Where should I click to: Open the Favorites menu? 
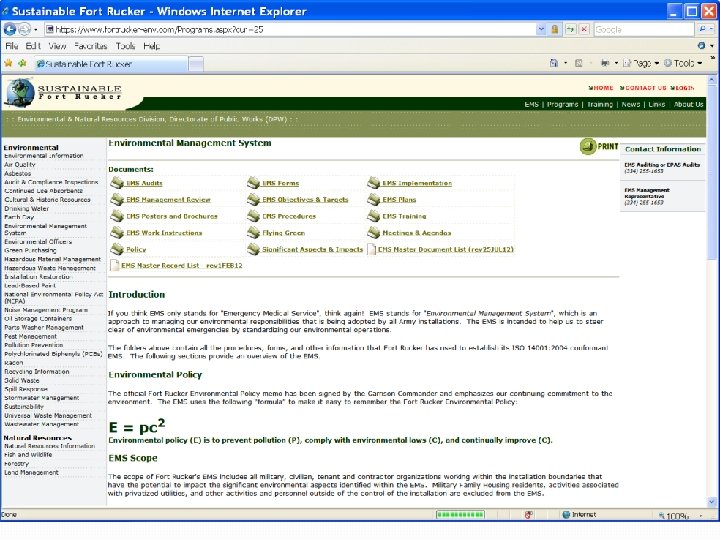(x=90, y=46)
